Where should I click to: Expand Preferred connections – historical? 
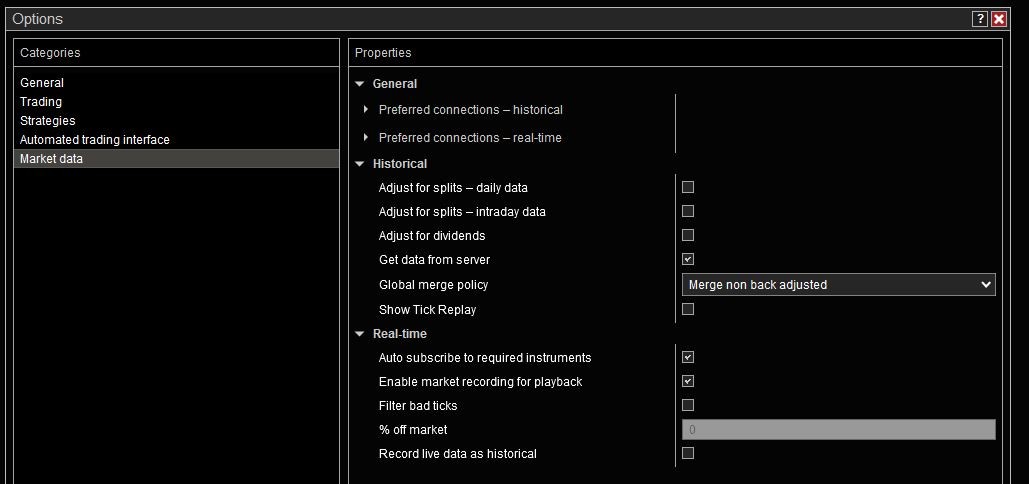click(x=367, y=110)
